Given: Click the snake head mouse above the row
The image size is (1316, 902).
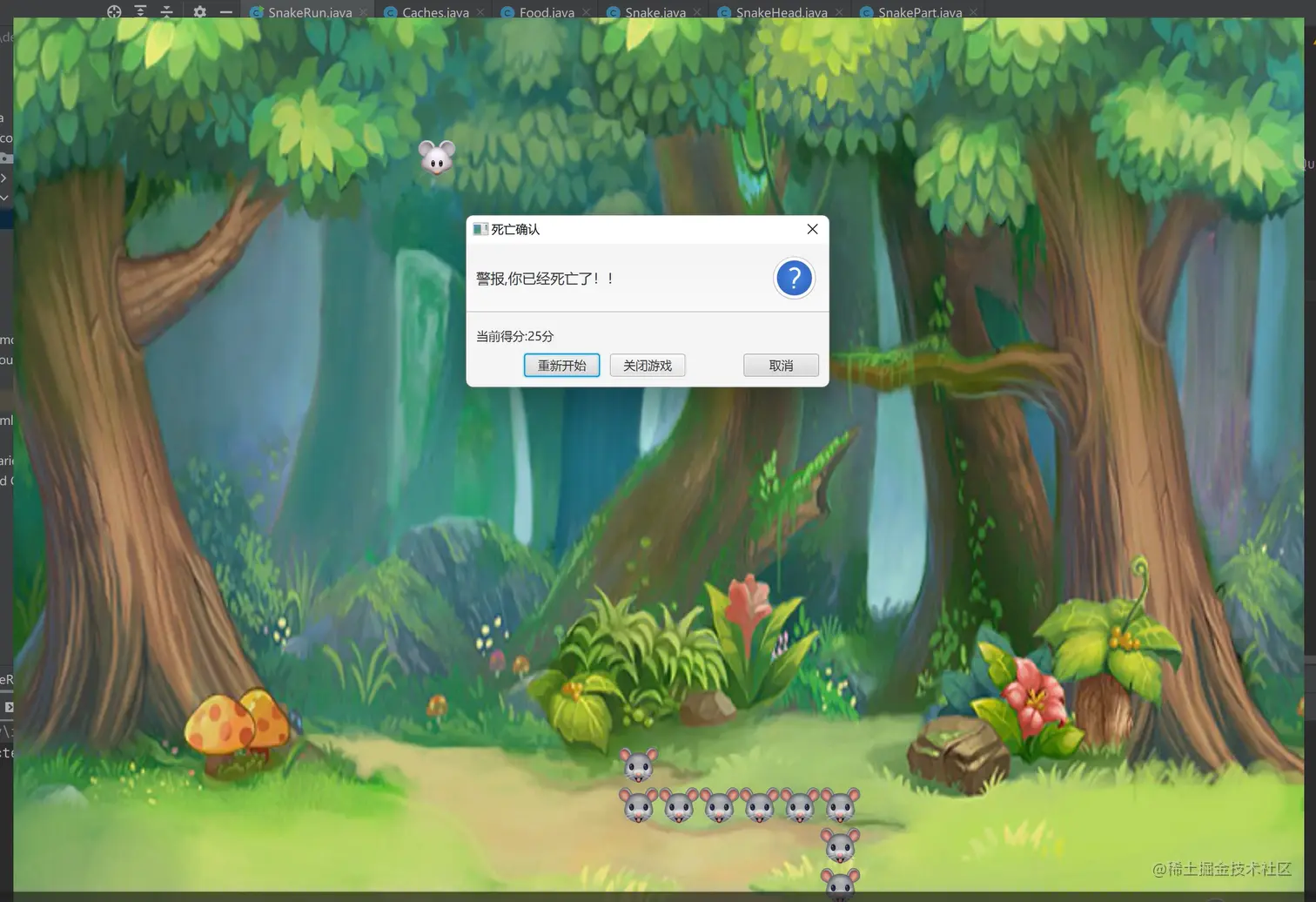Looking at the screenshot, I should point(639,765).
